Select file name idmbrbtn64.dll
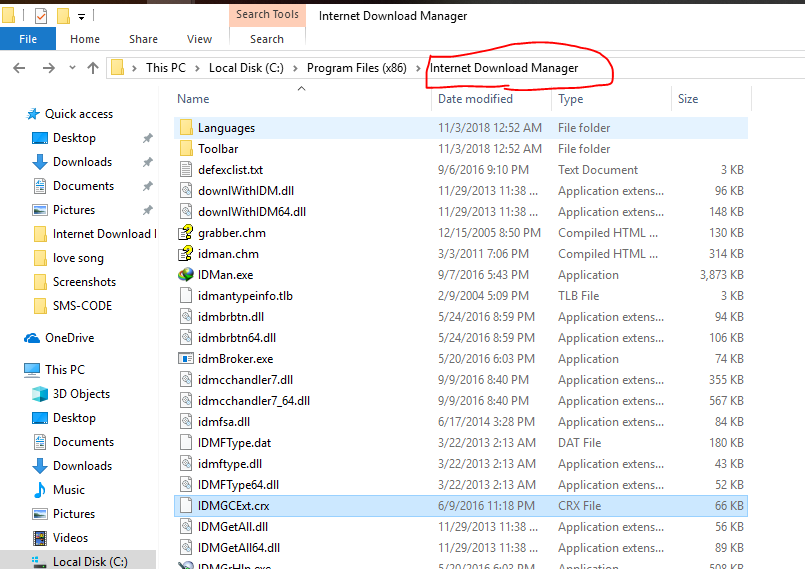The width and height of the screenshot is (805, 569). pyautogui.click(x=237, y=338)
